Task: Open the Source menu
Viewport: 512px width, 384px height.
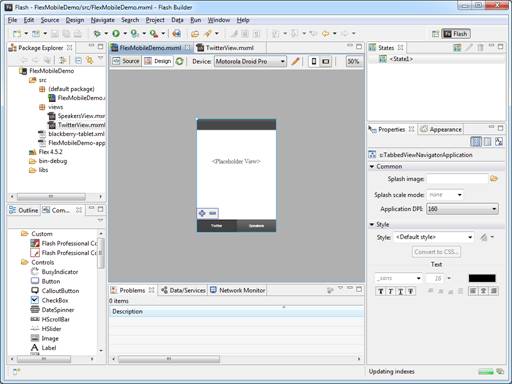Action: [50, 20]
